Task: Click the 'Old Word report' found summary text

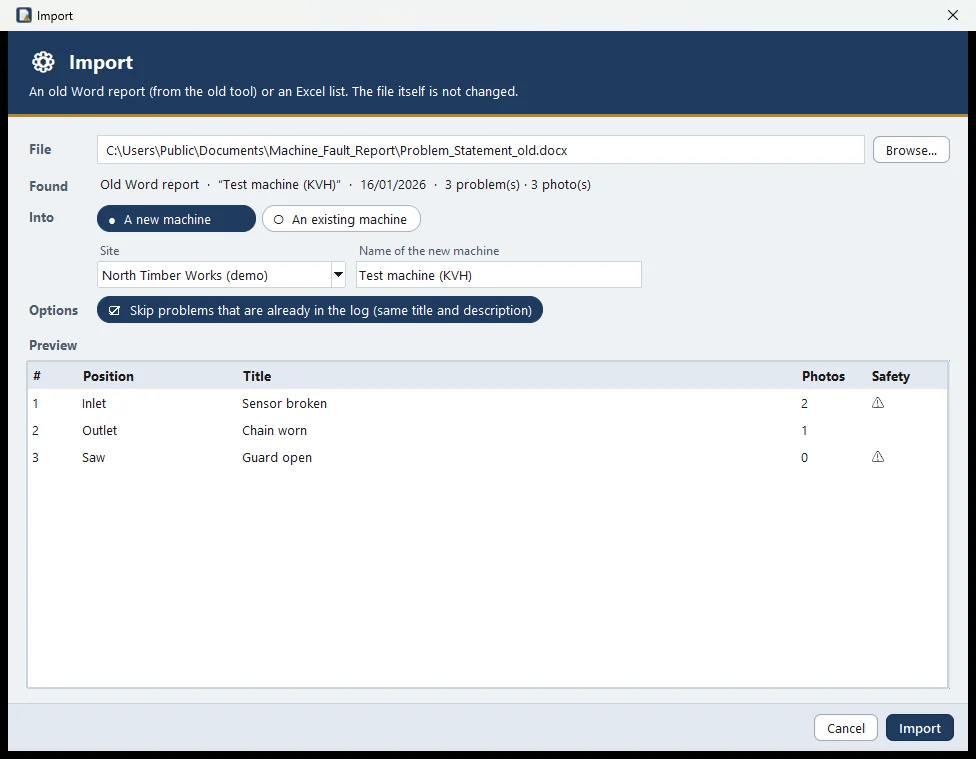Action: [149, 184]
